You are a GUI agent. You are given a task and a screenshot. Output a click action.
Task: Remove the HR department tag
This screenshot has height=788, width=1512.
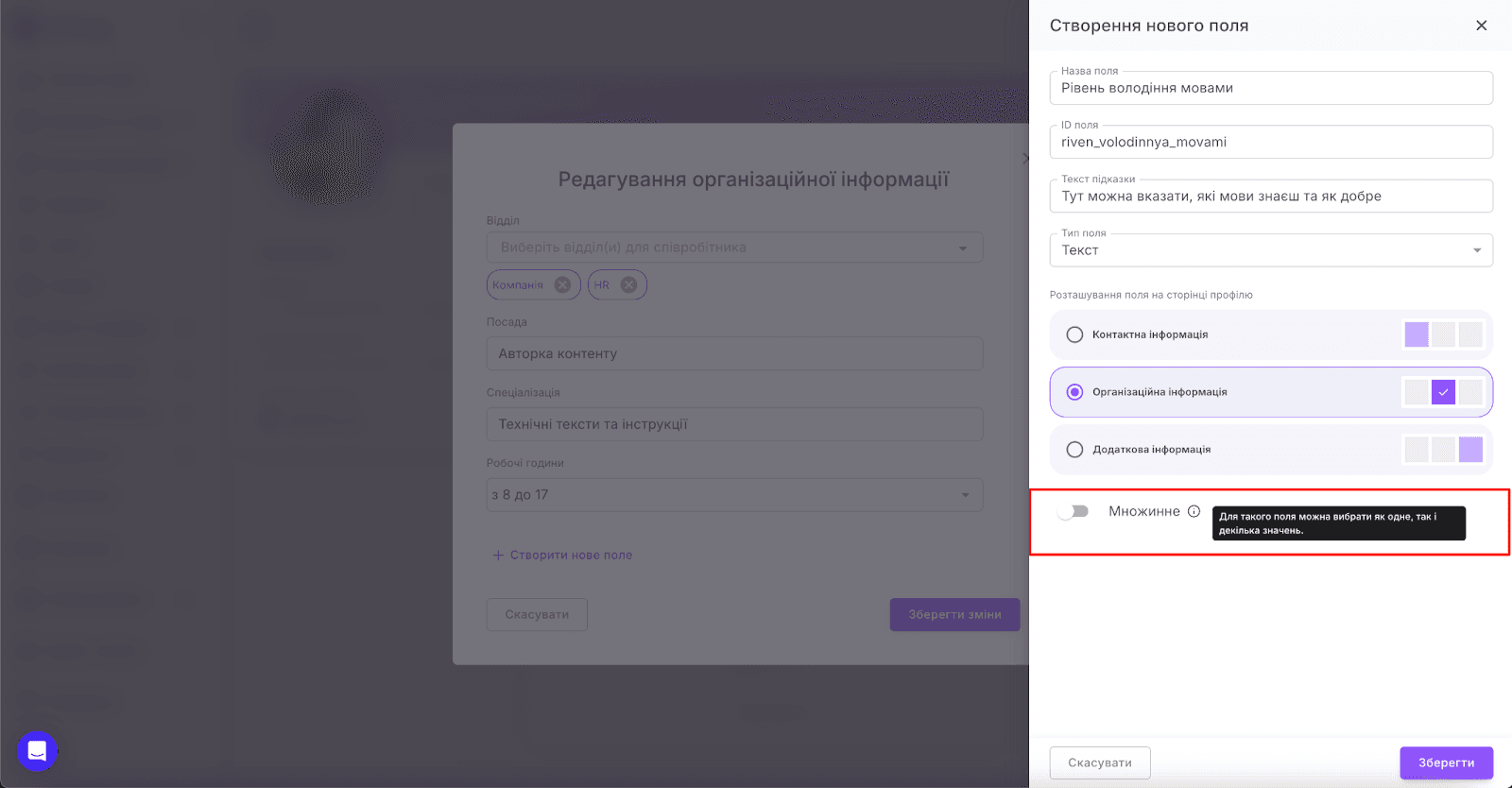click(628, 284)
